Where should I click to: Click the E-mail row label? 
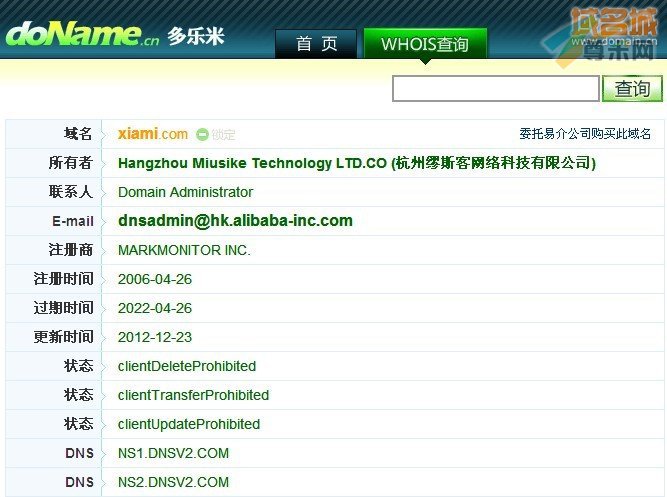[x=73, y=221]
